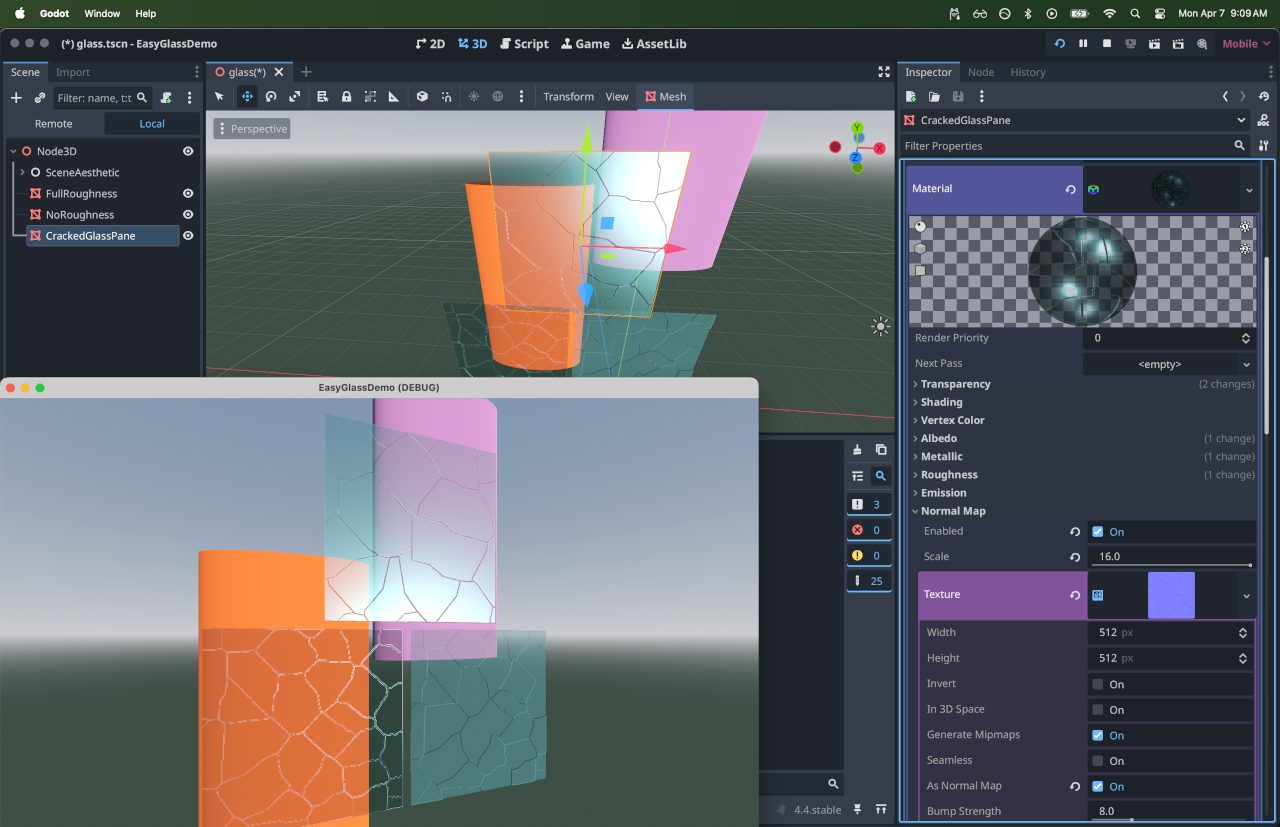Stop the running project

point(1107,44)
